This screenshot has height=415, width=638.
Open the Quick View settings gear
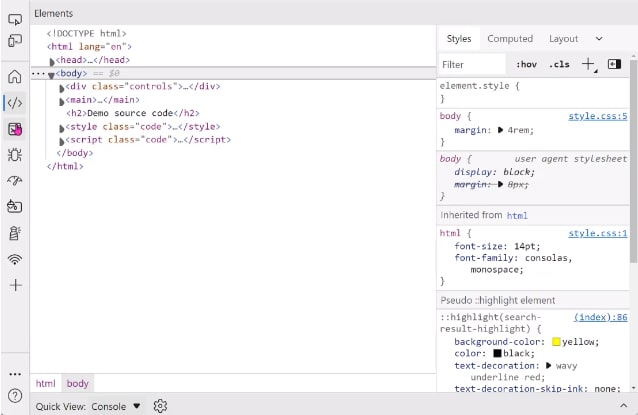click(160, 406)
